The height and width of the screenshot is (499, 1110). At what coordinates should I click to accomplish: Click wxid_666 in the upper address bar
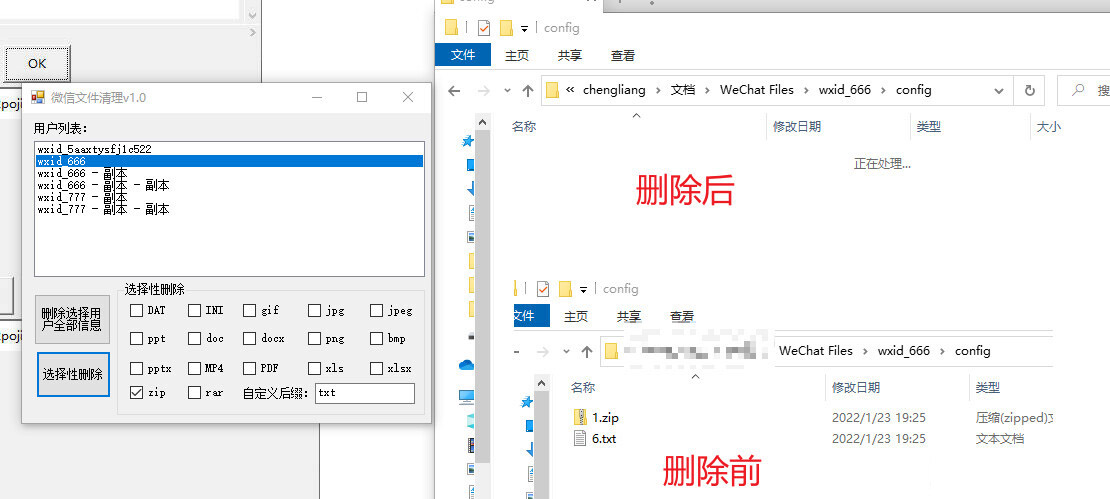click(x=845, y=90)
